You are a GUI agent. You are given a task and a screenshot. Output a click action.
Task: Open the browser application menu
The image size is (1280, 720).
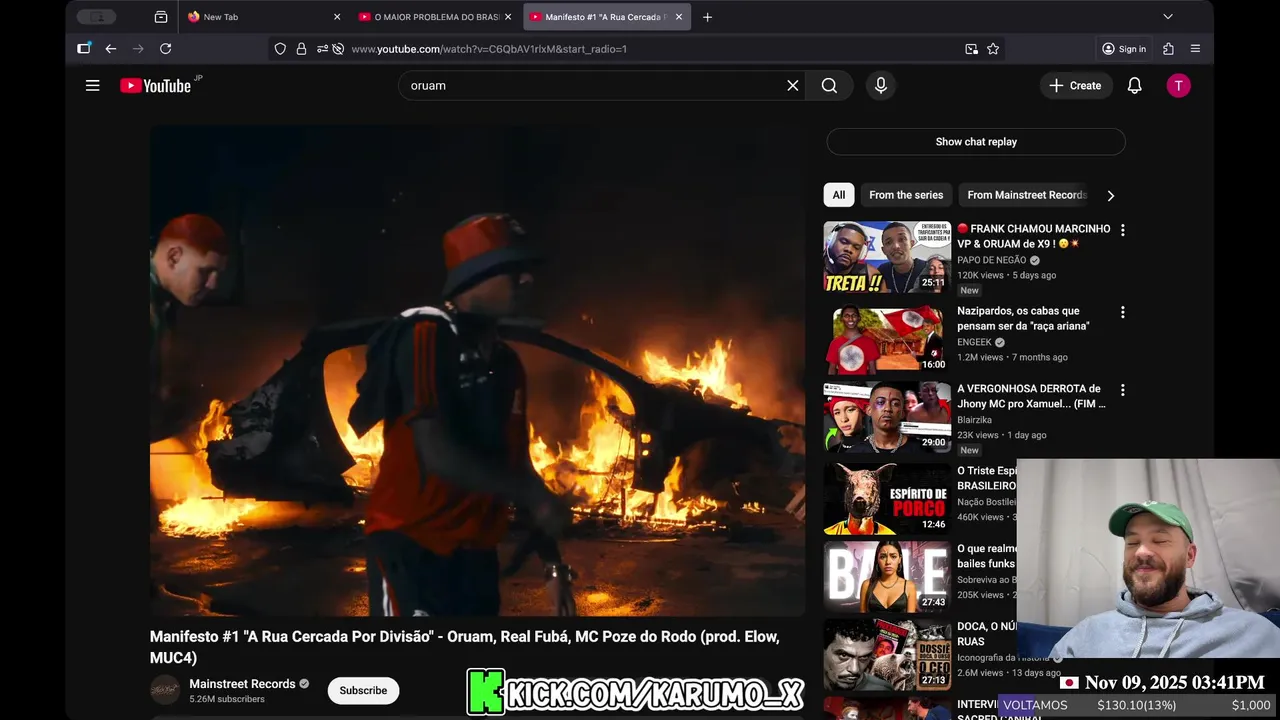pyautogui.click(x=1195, y=49)
